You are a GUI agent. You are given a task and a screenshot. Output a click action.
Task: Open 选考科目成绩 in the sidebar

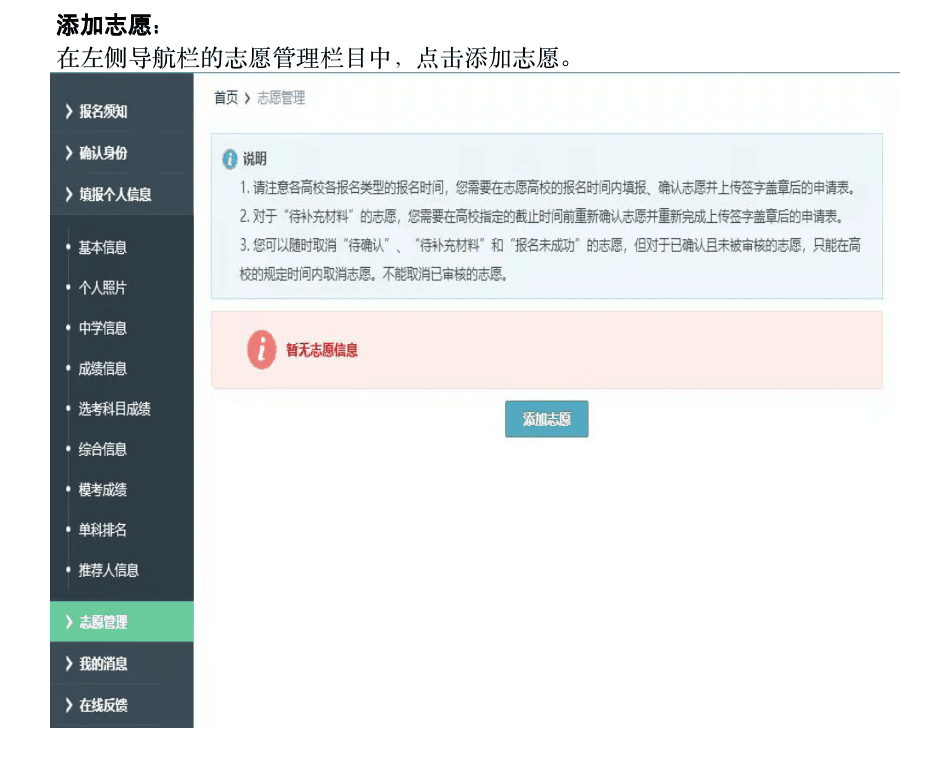pos(114,409)
